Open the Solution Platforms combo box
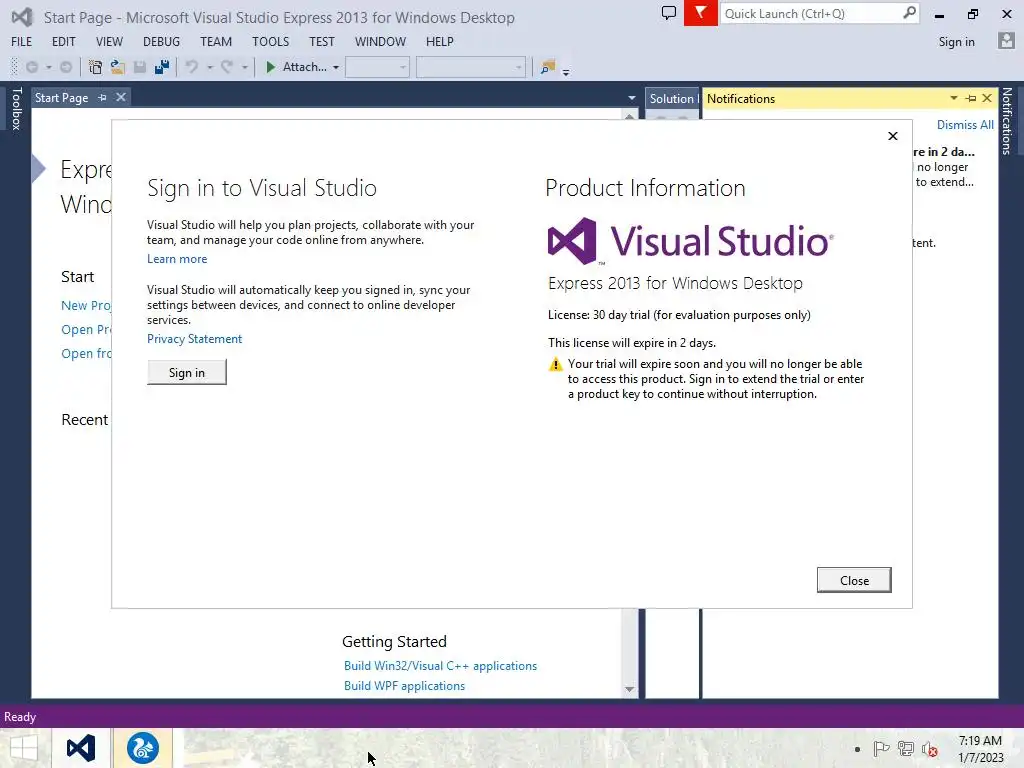Screen dimensions: 1024x768 (x=471, y=67)
